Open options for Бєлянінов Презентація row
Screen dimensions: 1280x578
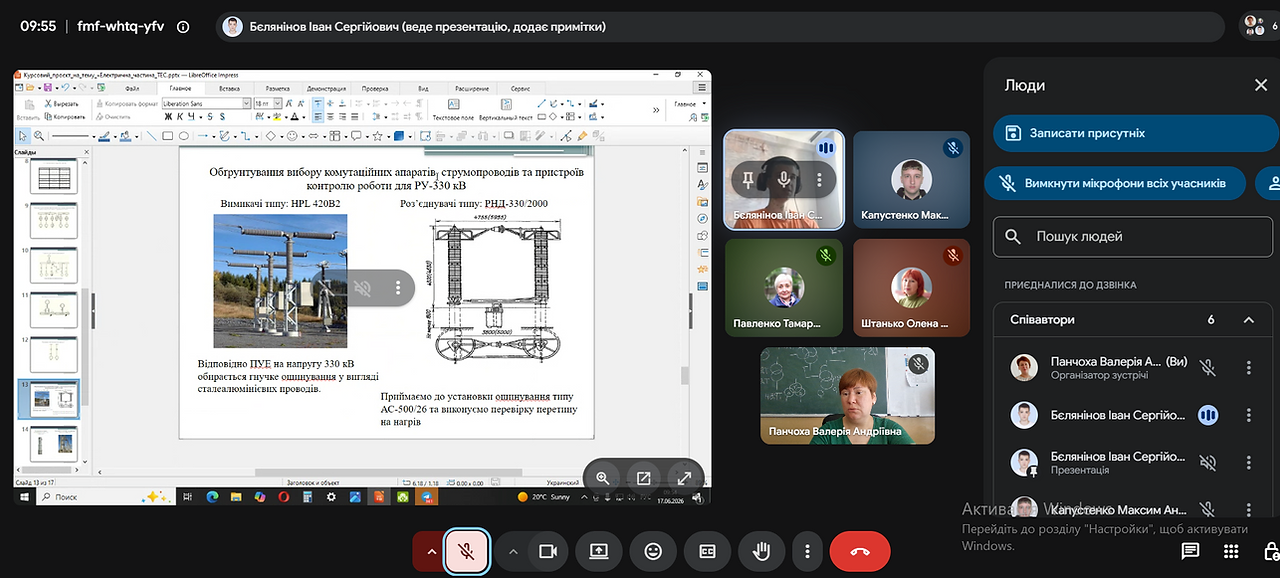(x=1249, y=462)
